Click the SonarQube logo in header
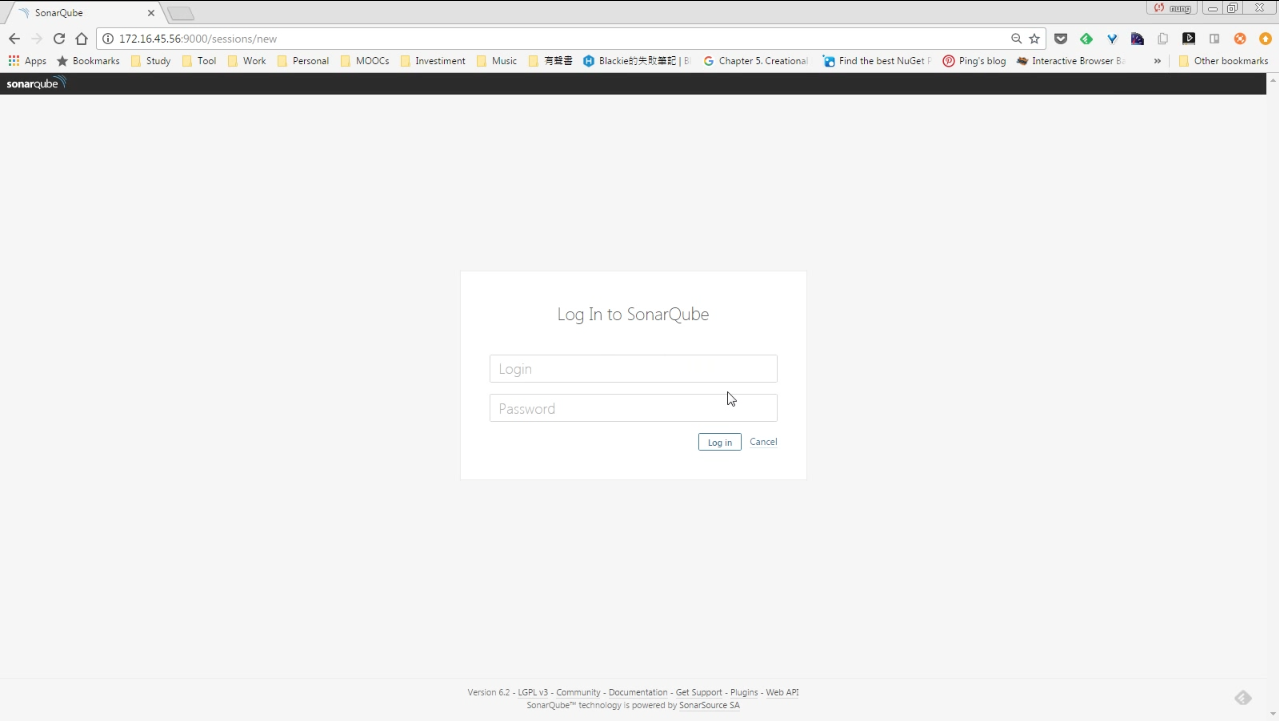Screen dimensions: 1279x721 pos(35,84)
